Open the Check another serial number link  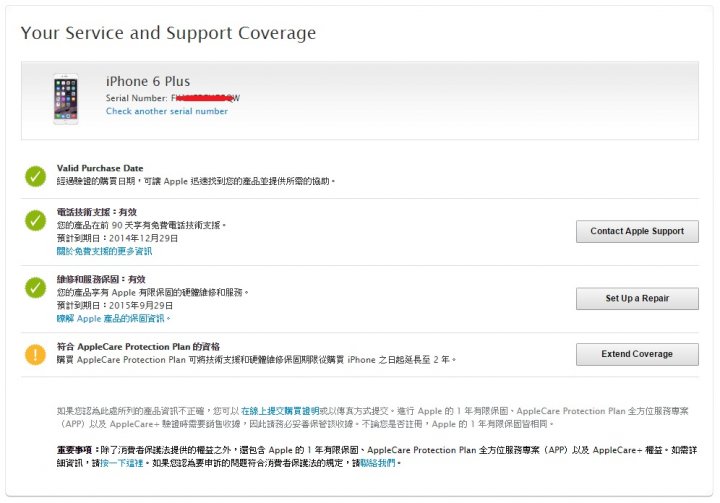(167, 111)
